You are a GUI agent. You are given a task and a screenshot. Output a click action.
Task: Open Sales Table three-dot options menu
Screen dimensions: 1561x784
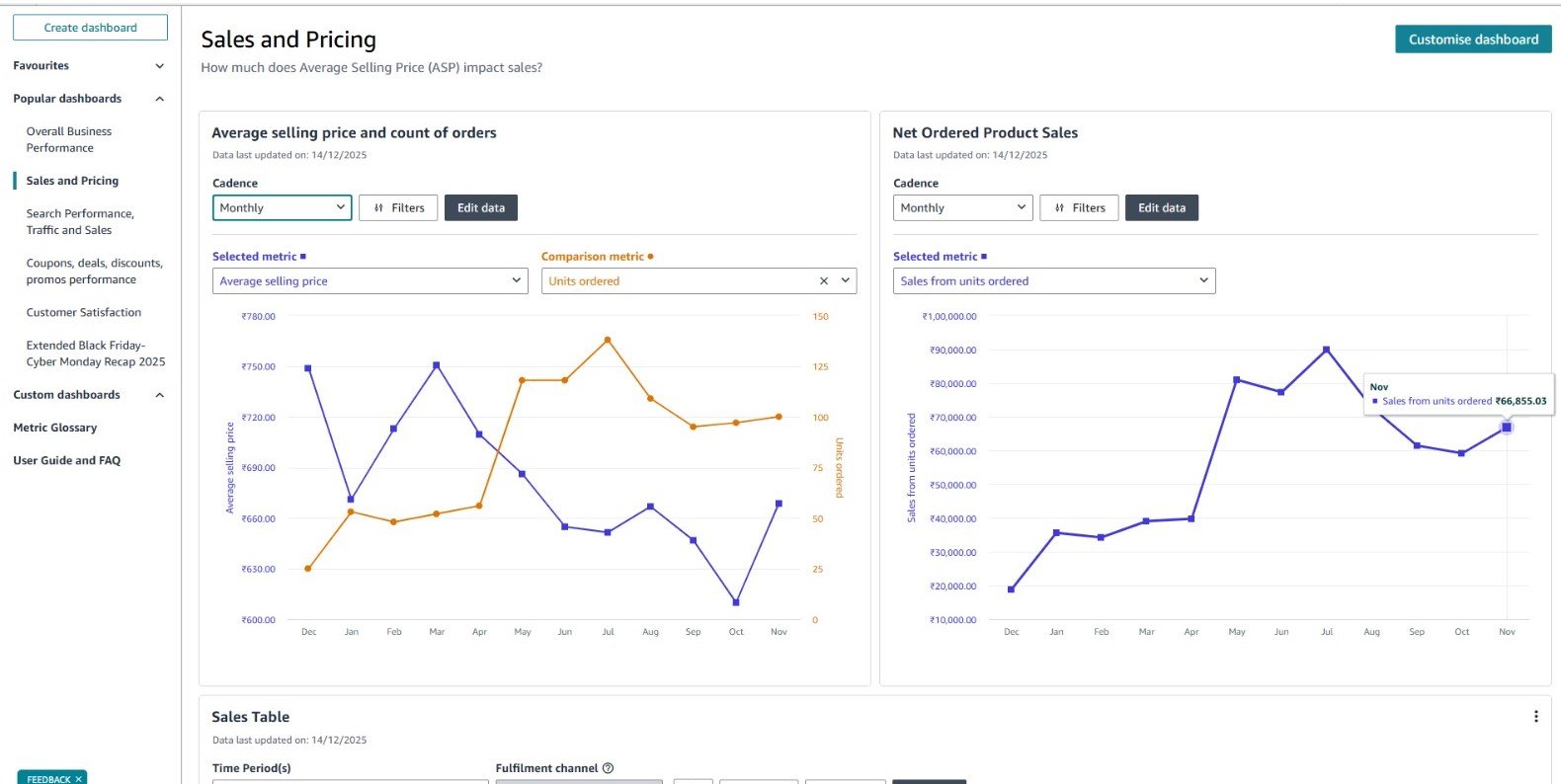(x=1535, y=717)
